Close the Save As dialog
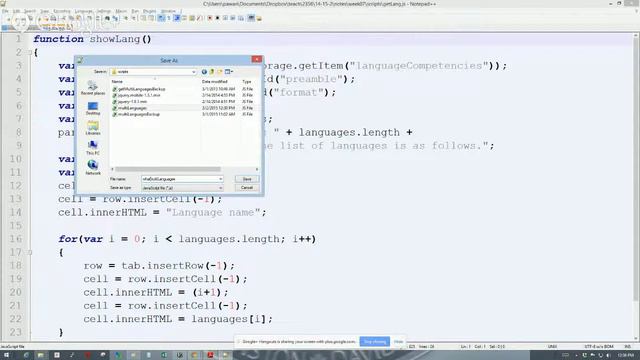The width and height of the screenshot is (640, 360). (256, 60)
